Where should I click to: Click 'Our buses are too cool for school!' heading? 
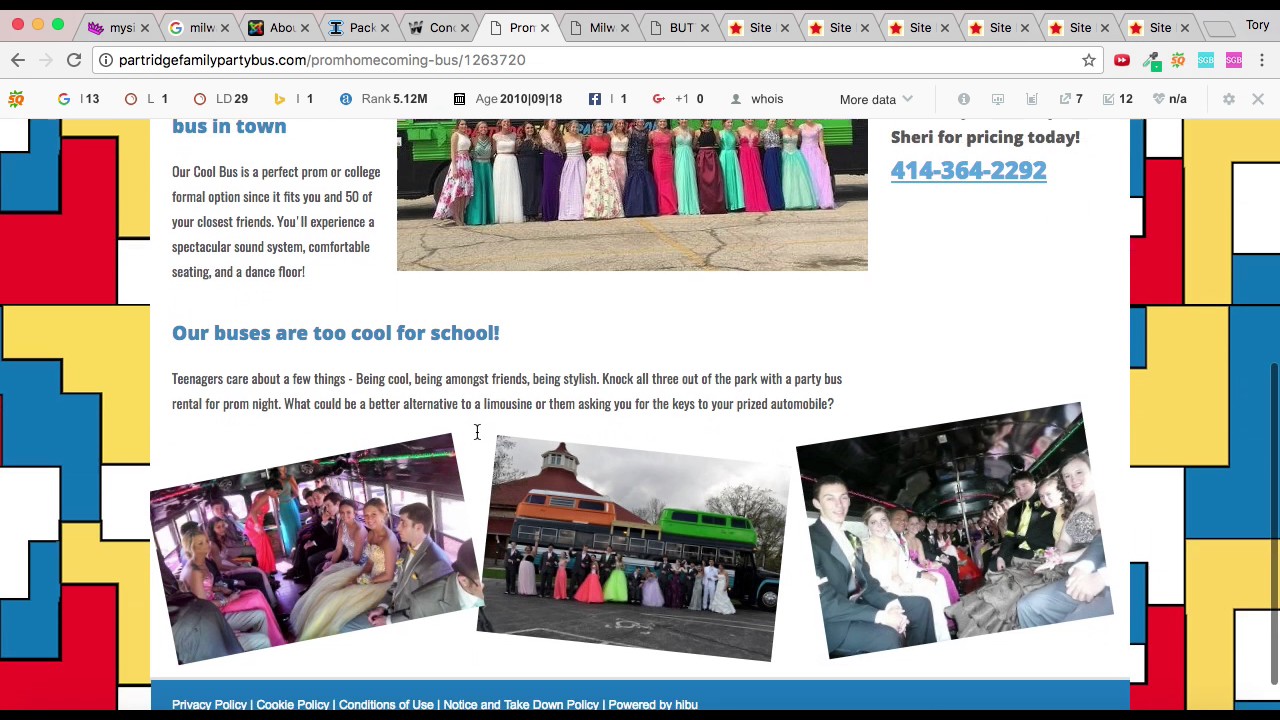pos(335,333)
